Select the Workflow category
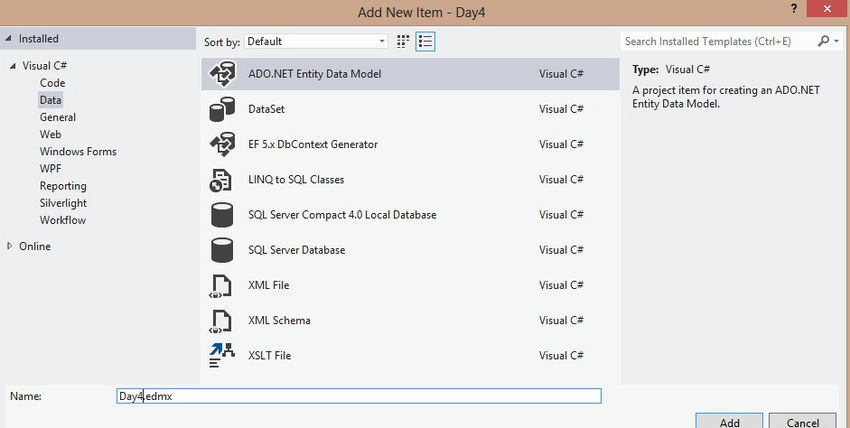The image size is (850, 428). (x=62, y=221)
